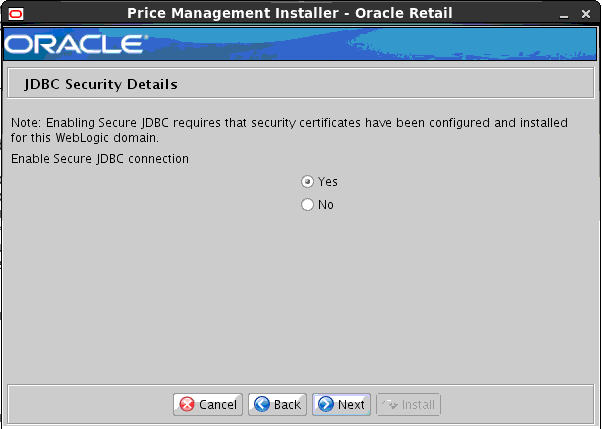Close the Price Management Installer window
The height and width of the screenshot is (429, 602).
pos(586,14)
